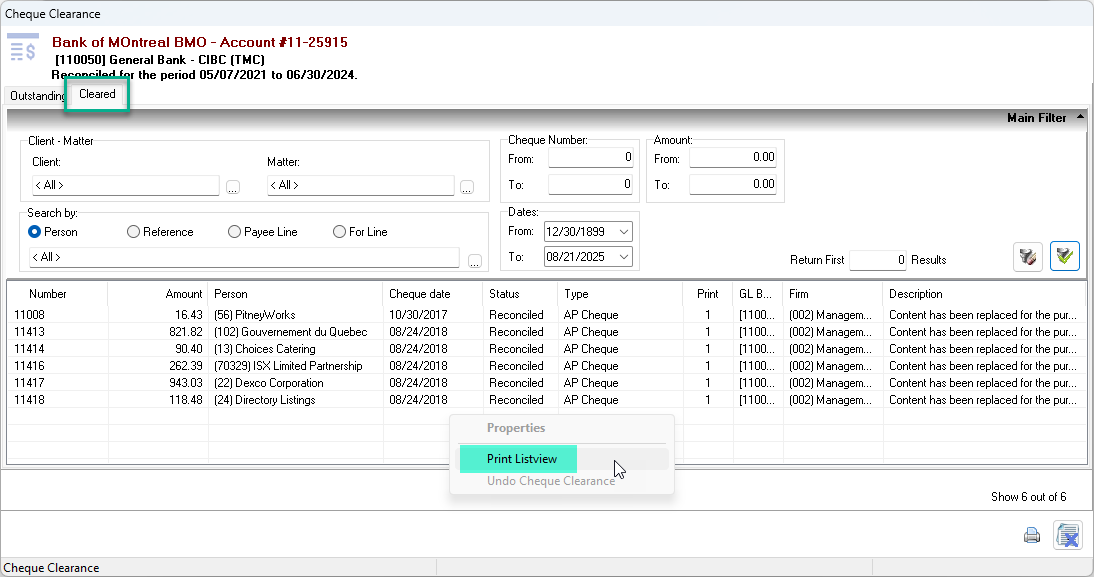Viewport: 1094px width, 577px height.
Task: Sort by the Status column header
Action: click(520, 294)
